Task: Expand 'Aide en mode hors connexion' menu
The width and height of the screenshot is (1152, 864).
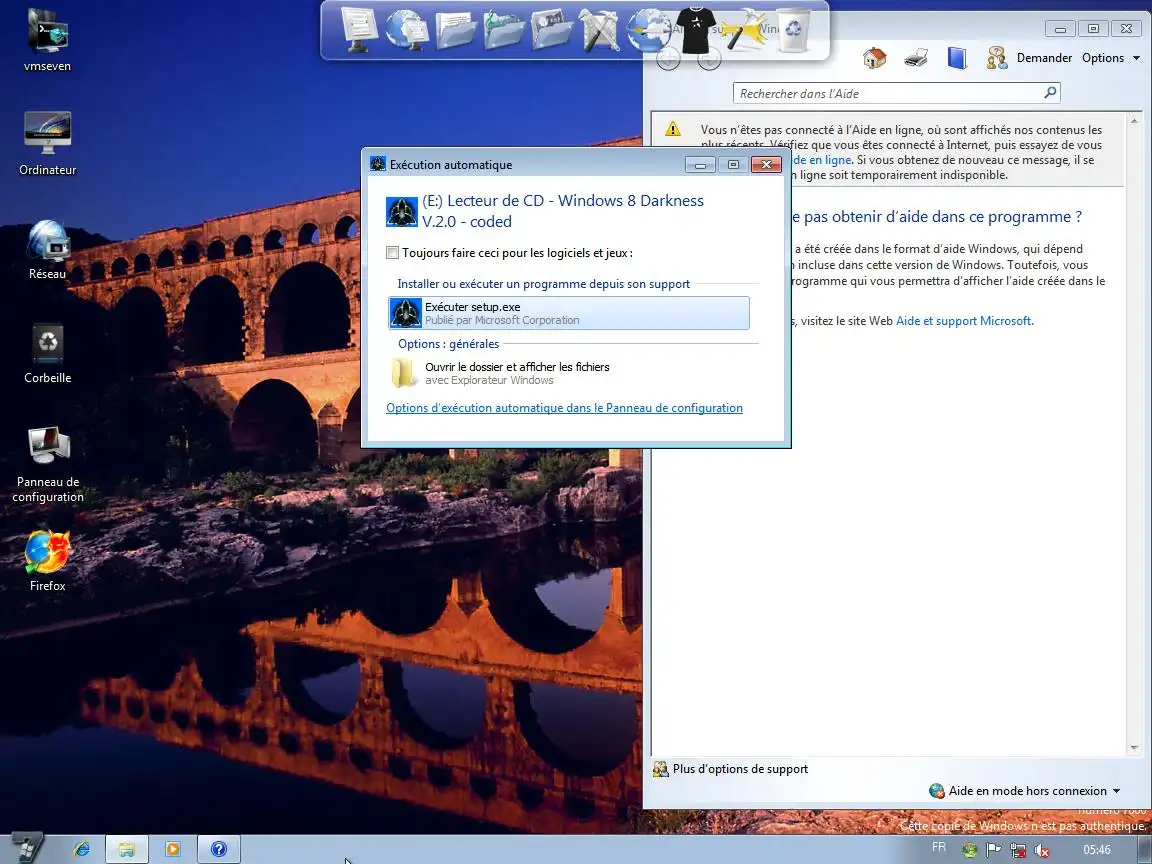Action: (1025, 791)
